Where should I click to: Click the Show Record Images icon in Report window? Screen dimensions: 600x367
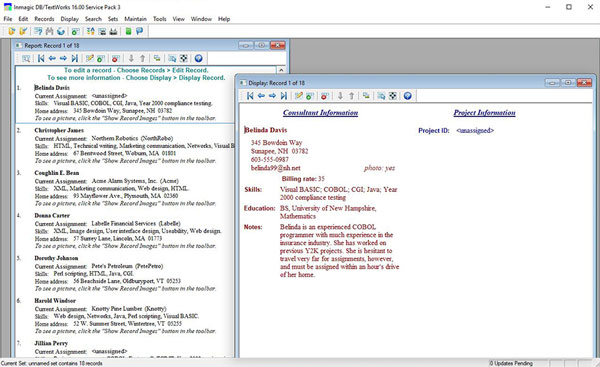(x=184, y=58)
